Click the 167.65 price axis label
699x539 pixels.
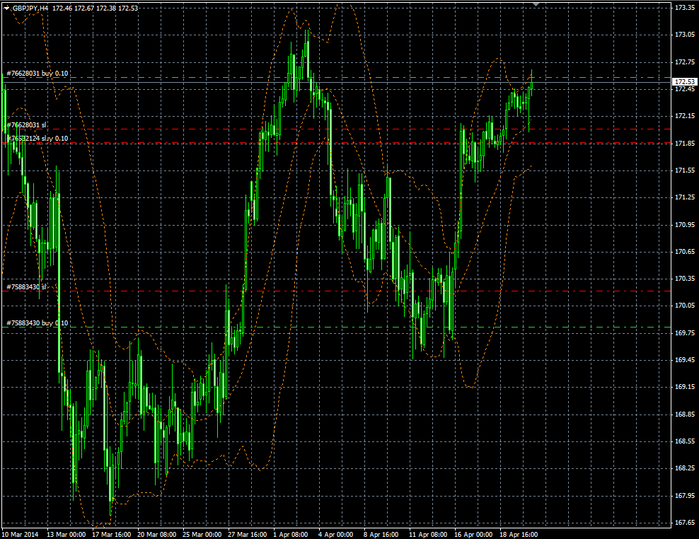click(x=685, y=522)
